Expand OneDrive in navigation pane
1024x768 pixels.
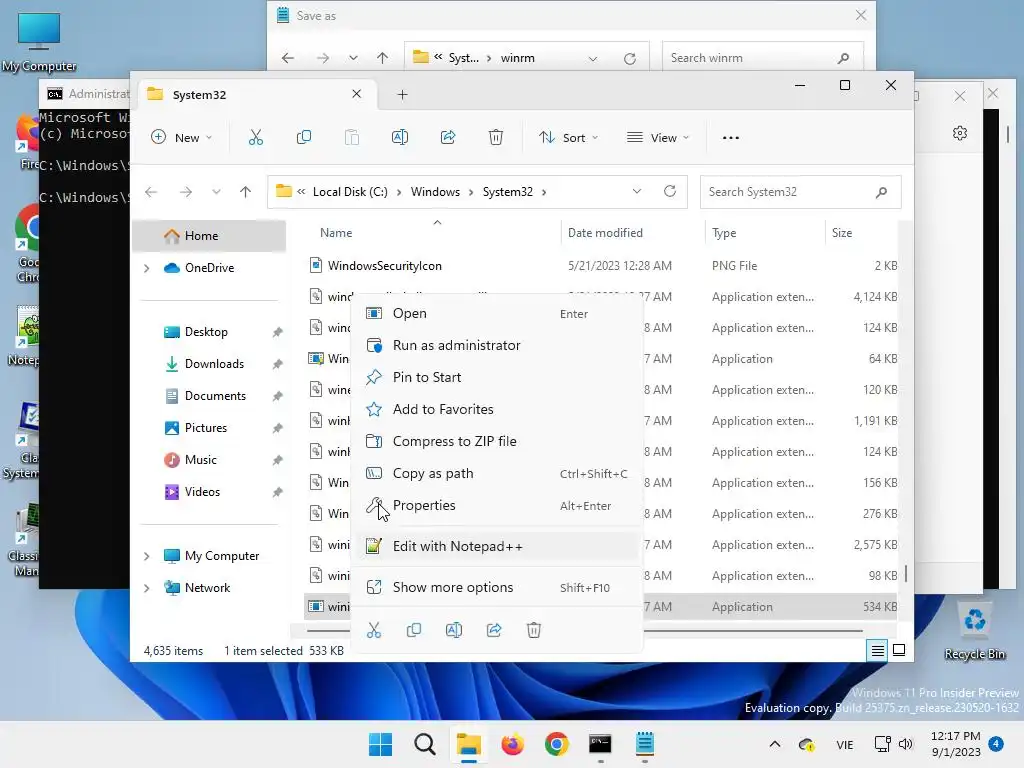click(x=146, y=268)
